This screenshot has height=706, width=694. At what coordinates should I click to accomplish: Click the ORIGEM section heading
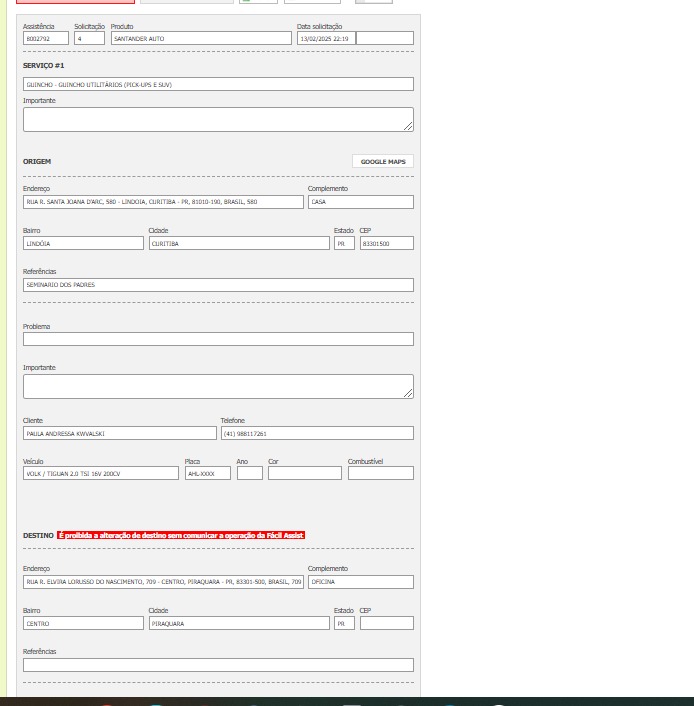tap(37, 161)
